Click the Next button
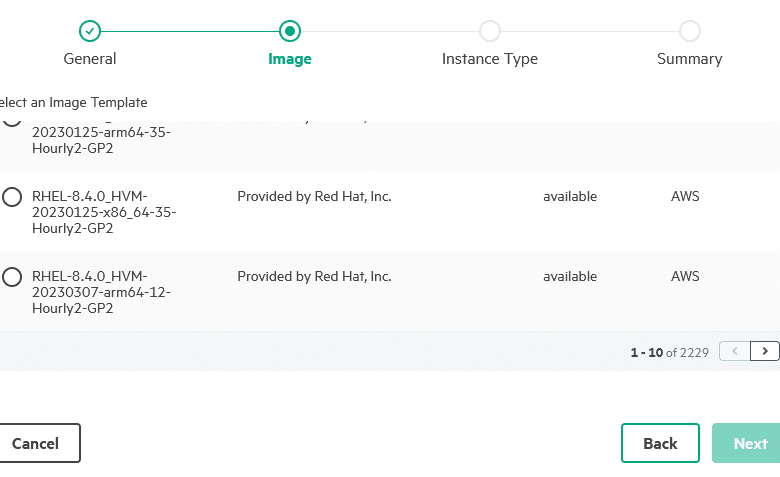The height and width of the screenshot is (477, 780). 746,443
